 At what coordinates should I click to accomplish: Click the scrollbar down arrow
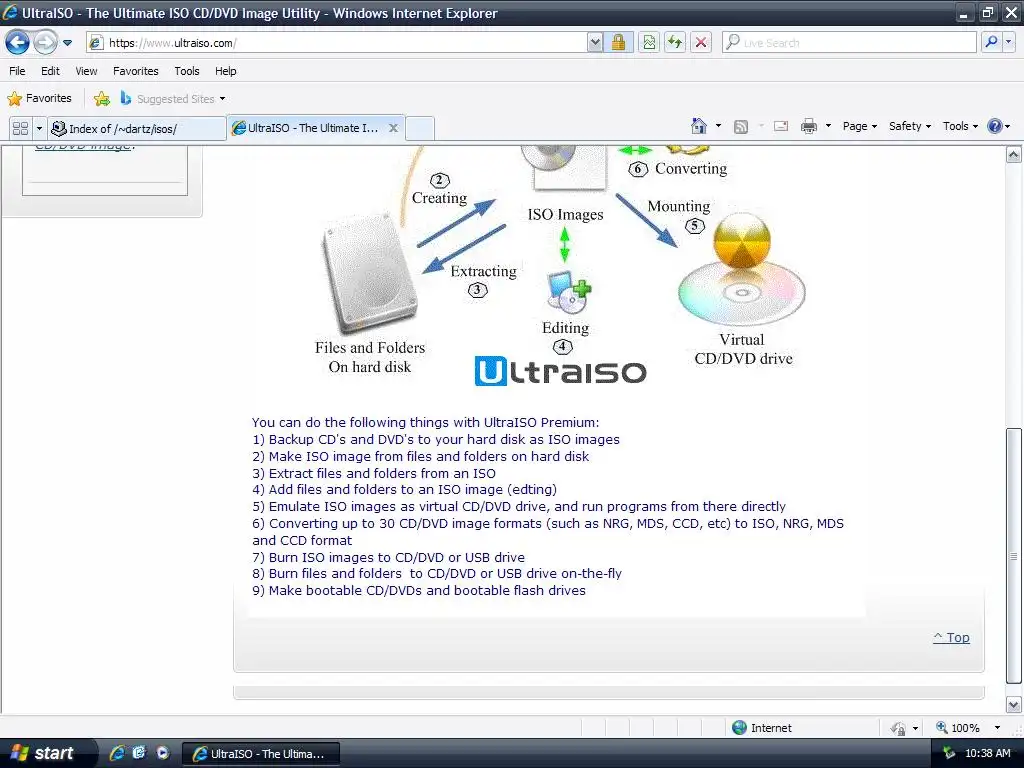point(1014,705)
